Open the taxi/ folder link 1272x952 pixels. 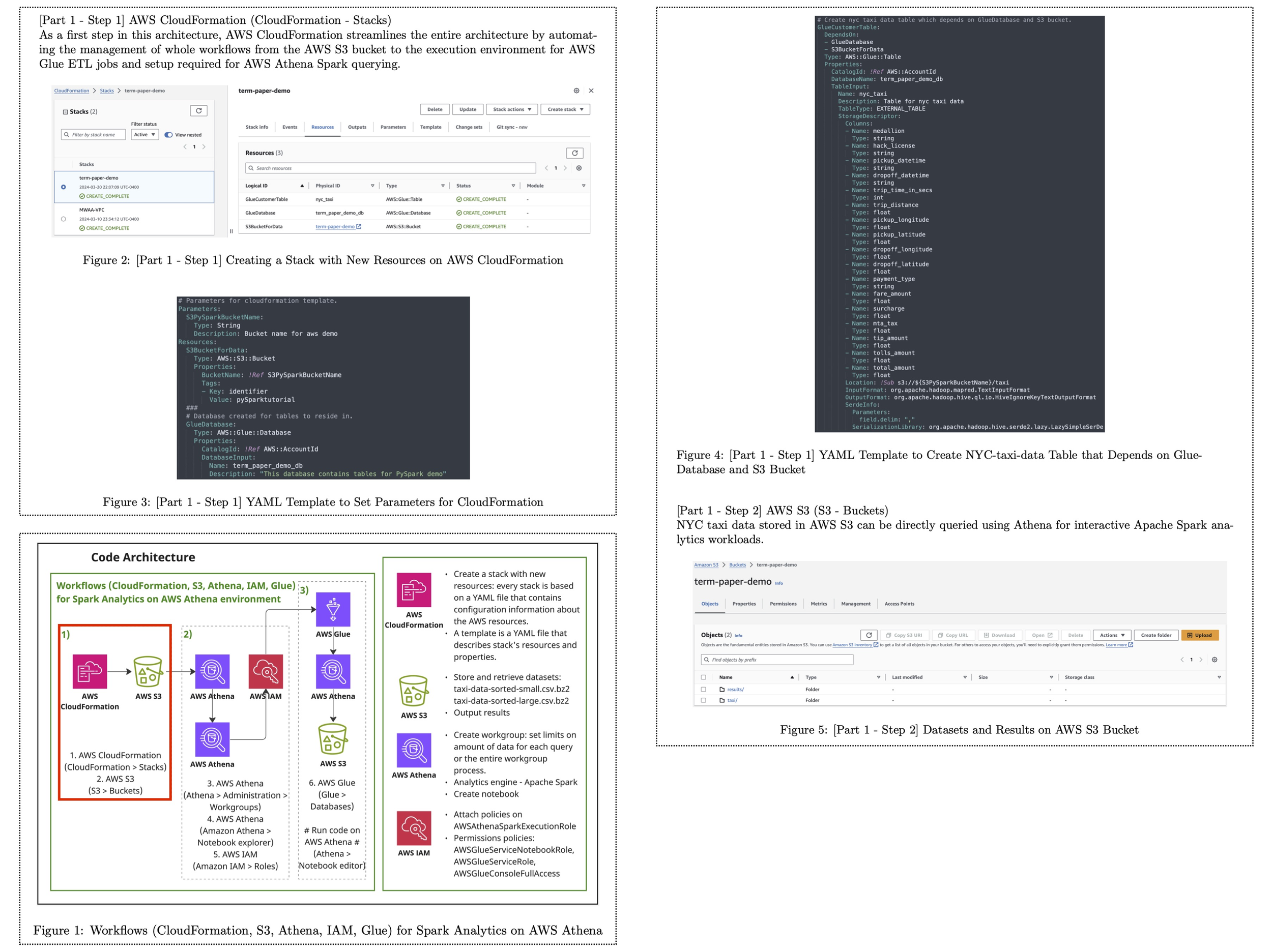coord(732,700)
